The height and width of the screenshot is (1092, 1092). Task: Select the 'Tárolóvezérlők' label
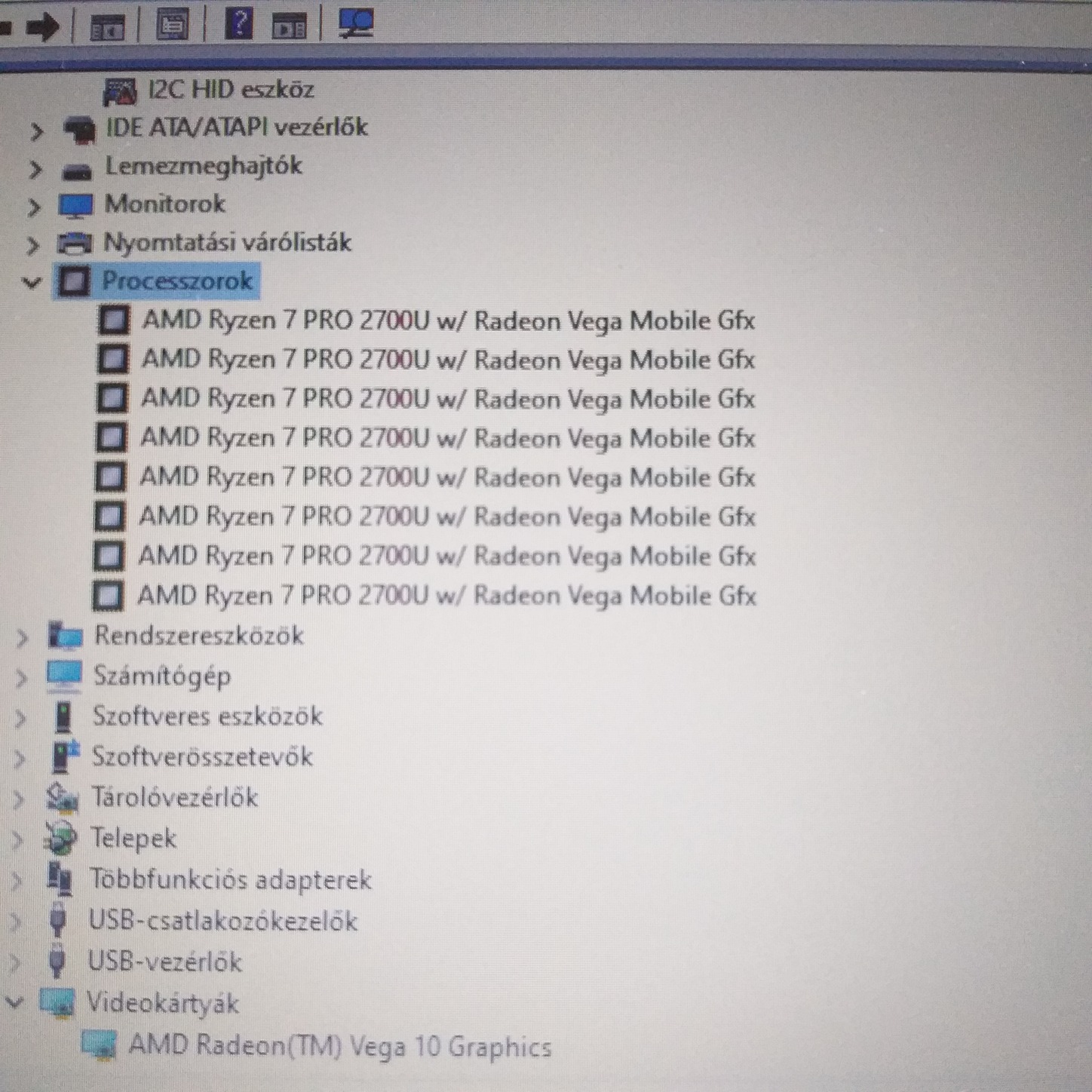[174, 797]
